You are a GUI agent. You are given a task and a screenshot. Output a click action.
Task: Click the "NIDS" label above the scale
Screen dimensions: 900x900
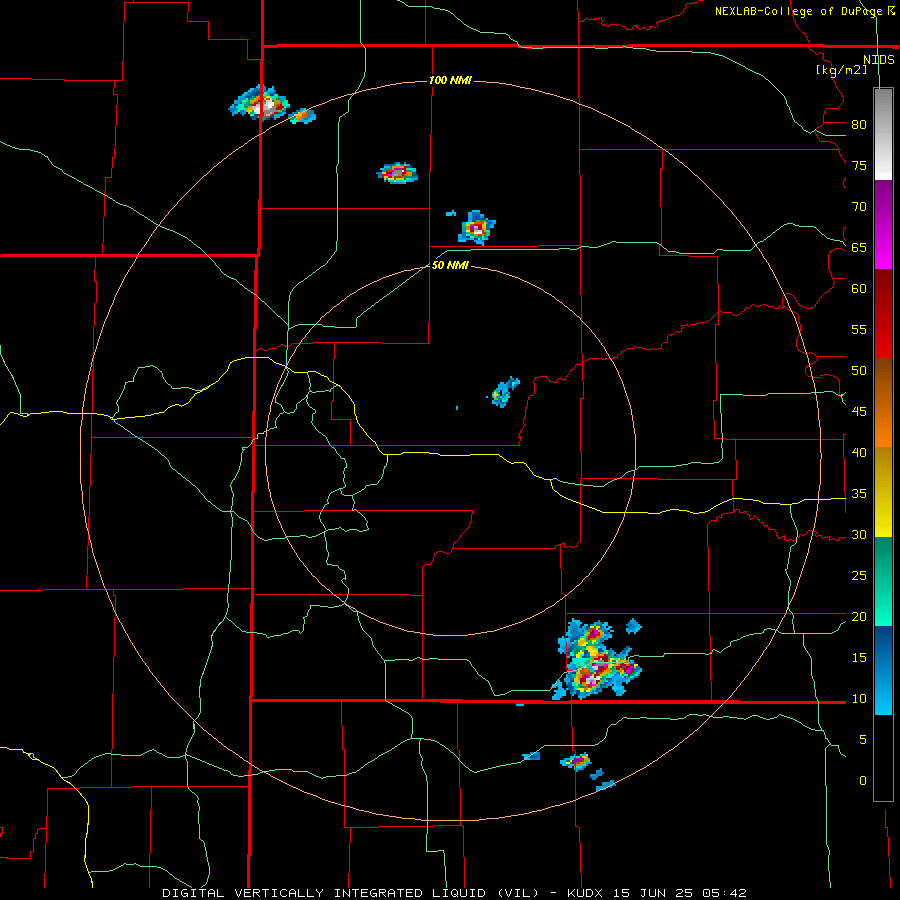[x=879, y=60]
